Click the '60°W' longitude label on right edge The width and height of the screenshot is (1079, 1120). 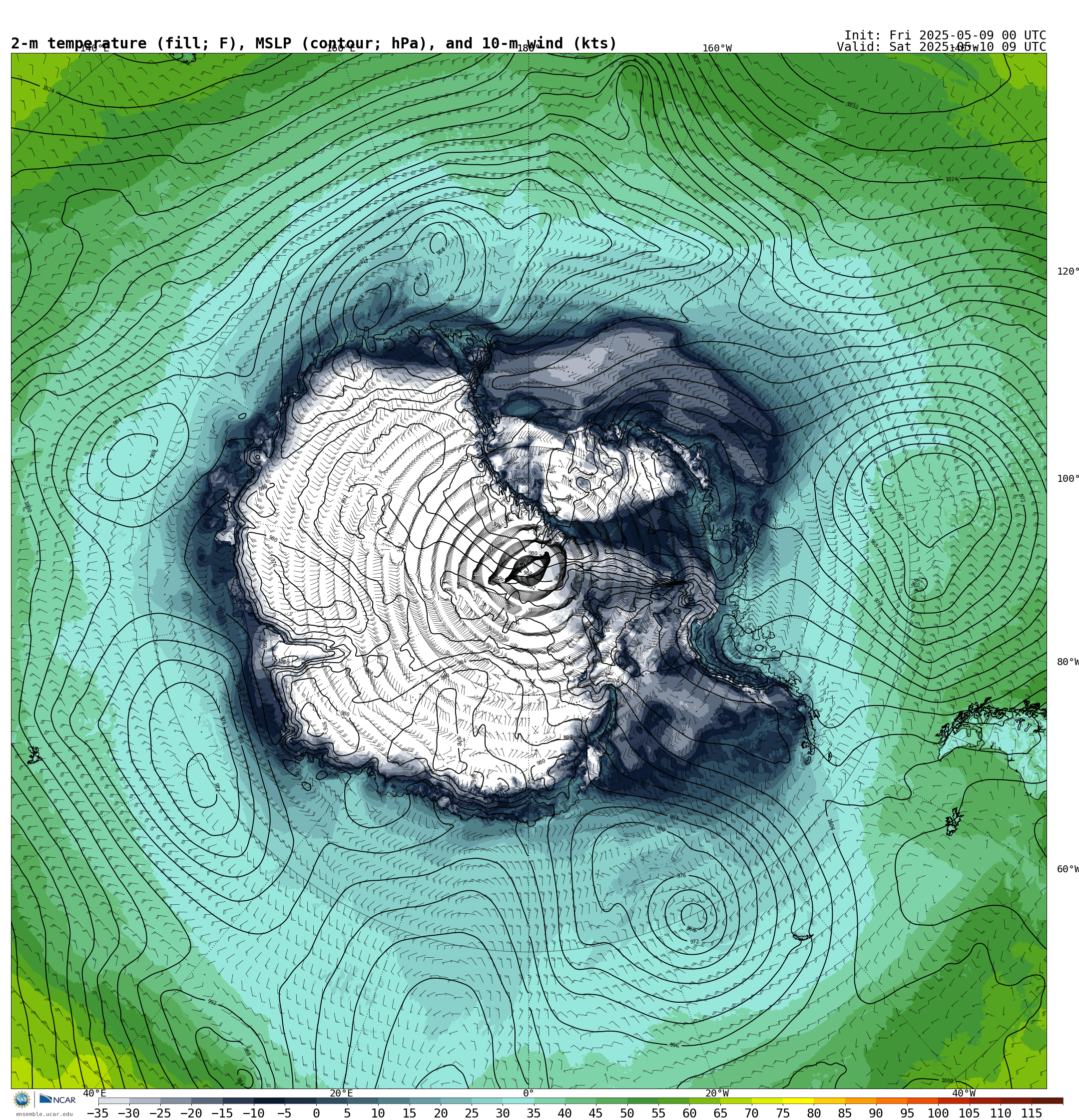coord(1067,869)
